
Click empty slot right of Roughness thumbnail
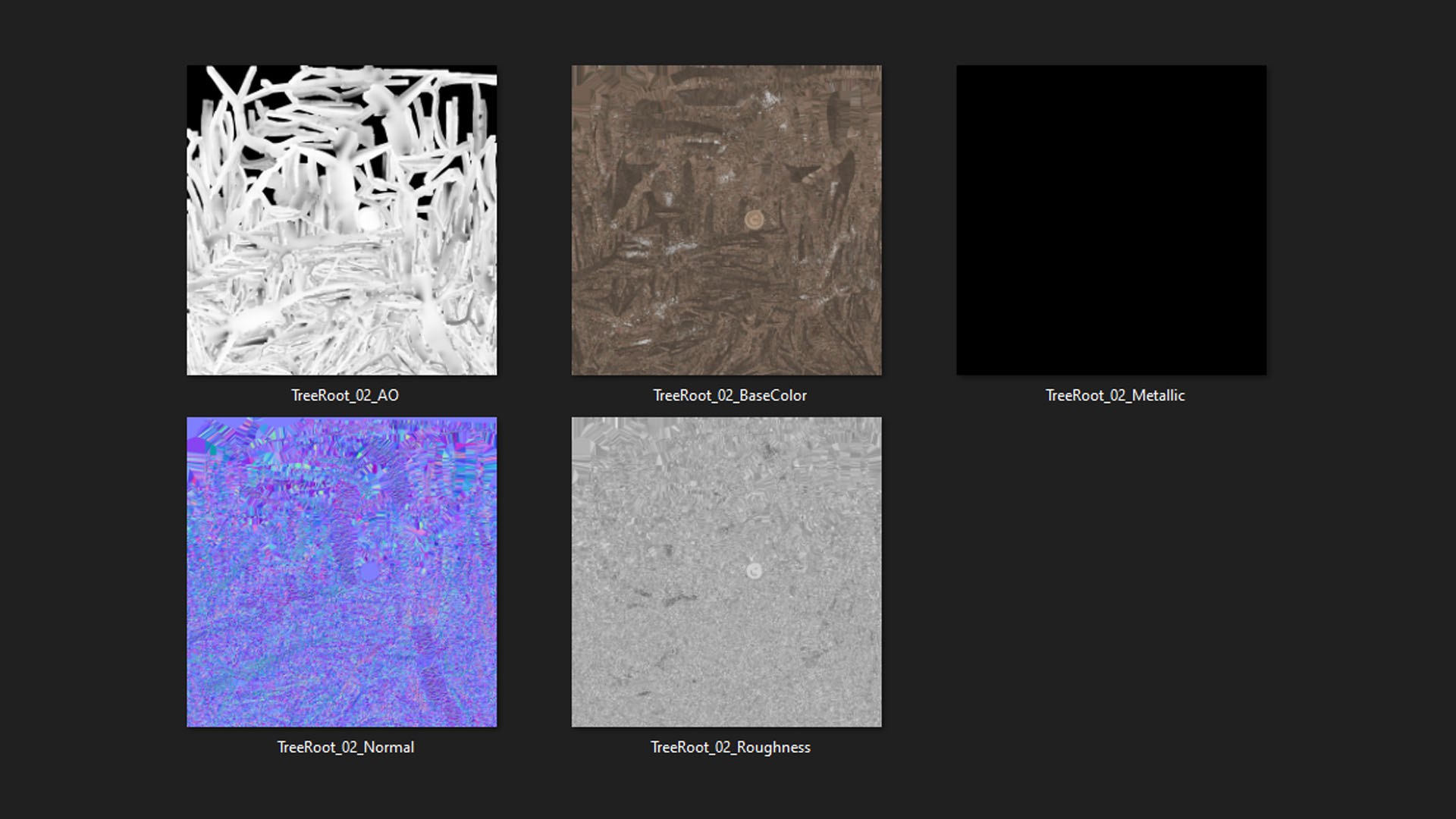(x=1111, y=572)
